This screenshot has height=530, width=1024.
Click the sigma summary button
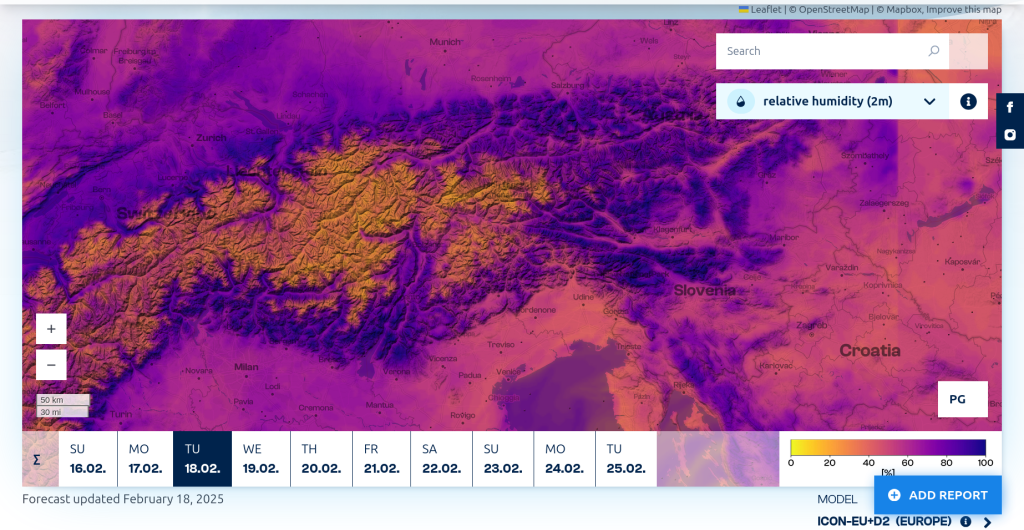tap(37, 460)
